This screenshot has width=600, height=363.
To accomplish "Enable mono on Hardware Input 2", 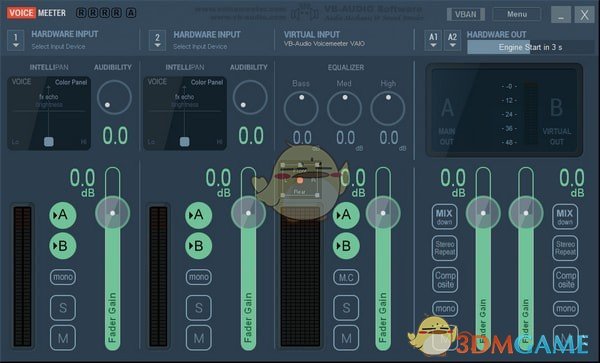I will (x=199, y=277).
